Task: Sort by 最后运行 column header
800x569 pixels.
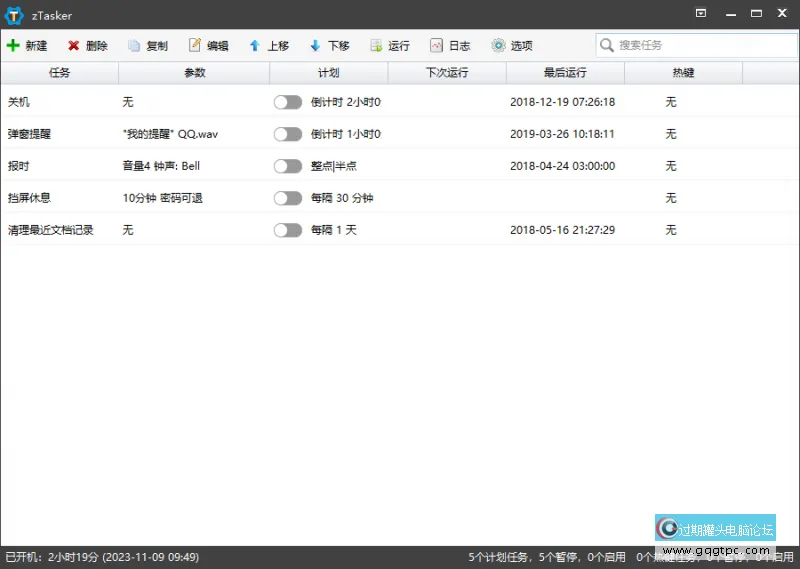Action: (x=565, y=73)
